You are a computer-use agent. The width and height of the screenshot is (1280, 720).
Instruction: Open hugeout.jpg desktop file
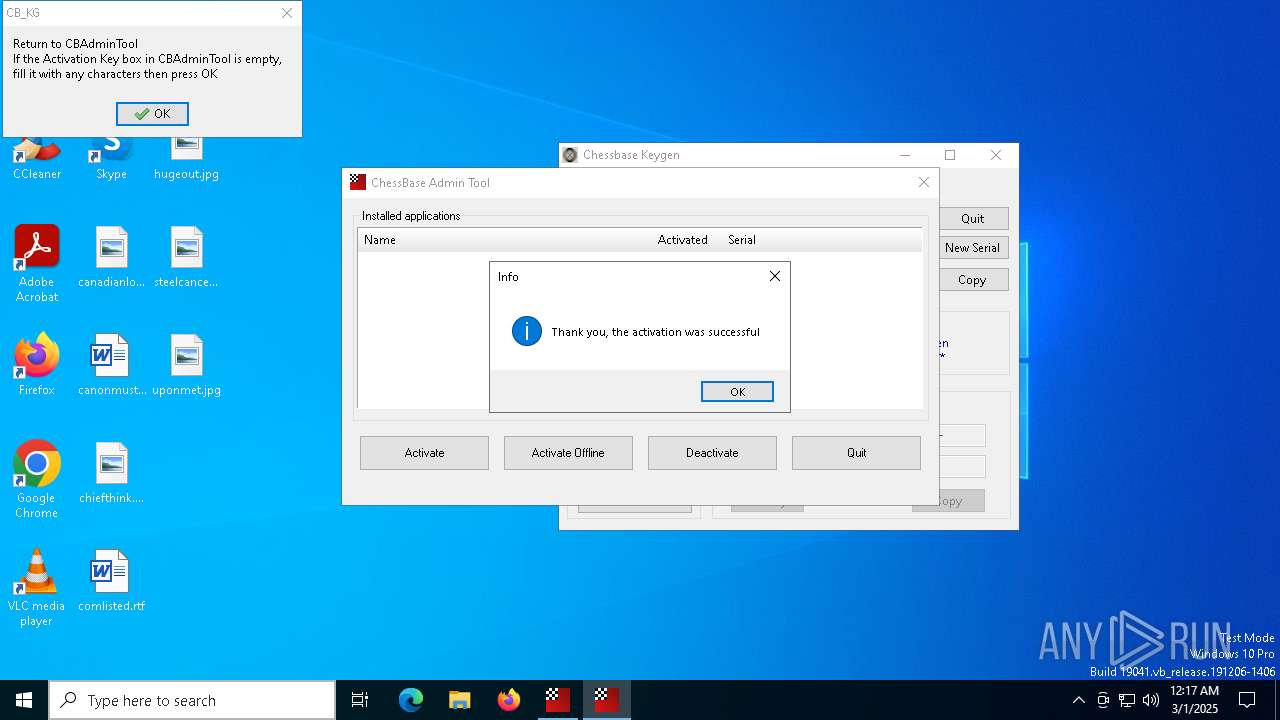pos(186,158)
